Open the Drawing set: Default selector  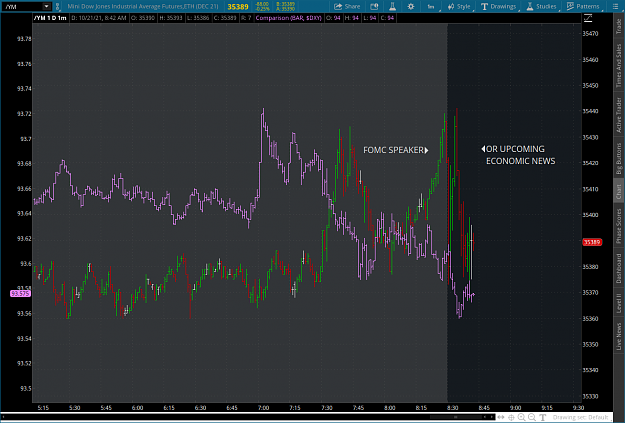tap(580, 417)
